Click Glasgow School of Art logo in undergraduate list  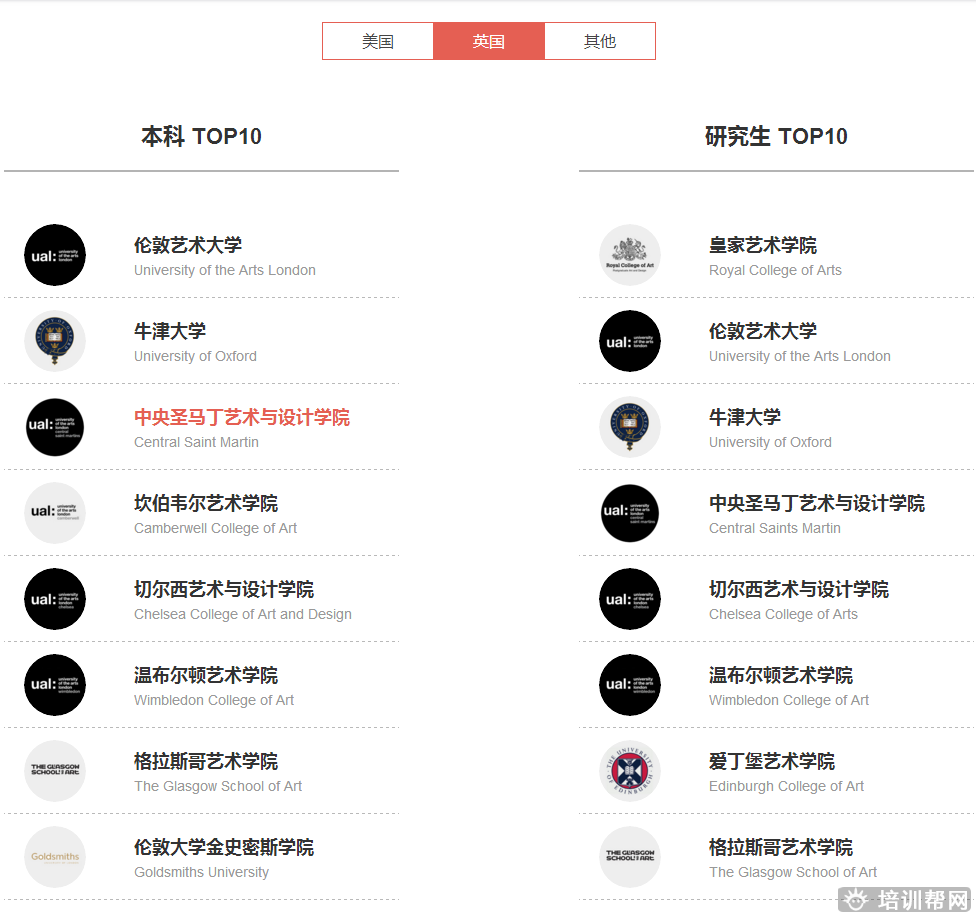[55, 771]
